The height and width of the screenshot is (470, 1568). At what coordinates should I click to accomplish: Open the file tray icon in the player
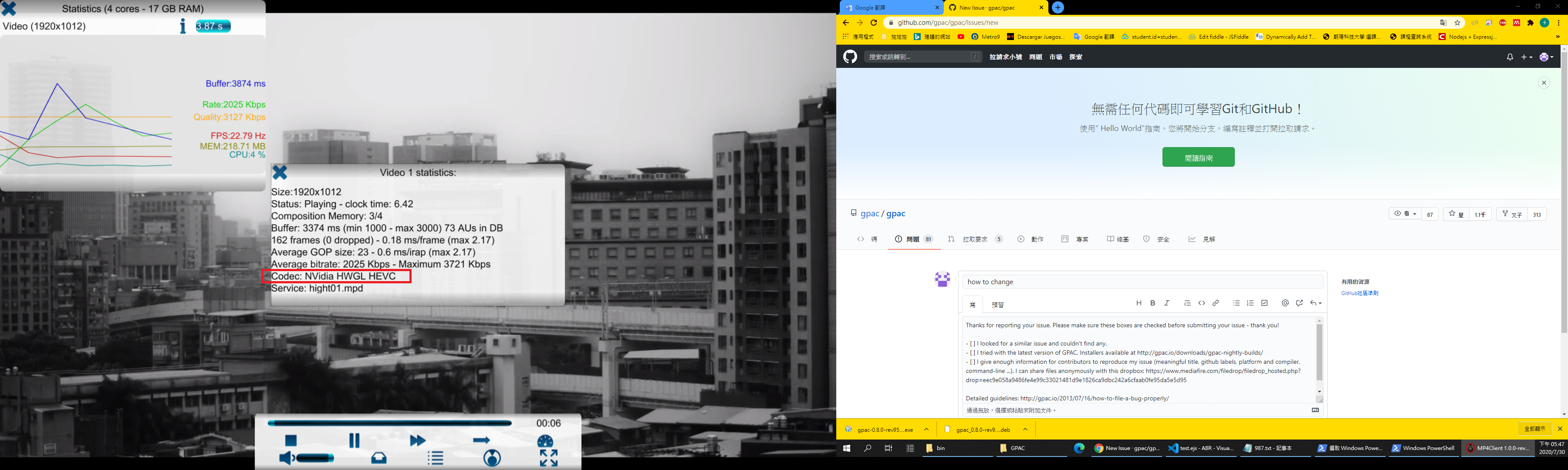point(378,458)
